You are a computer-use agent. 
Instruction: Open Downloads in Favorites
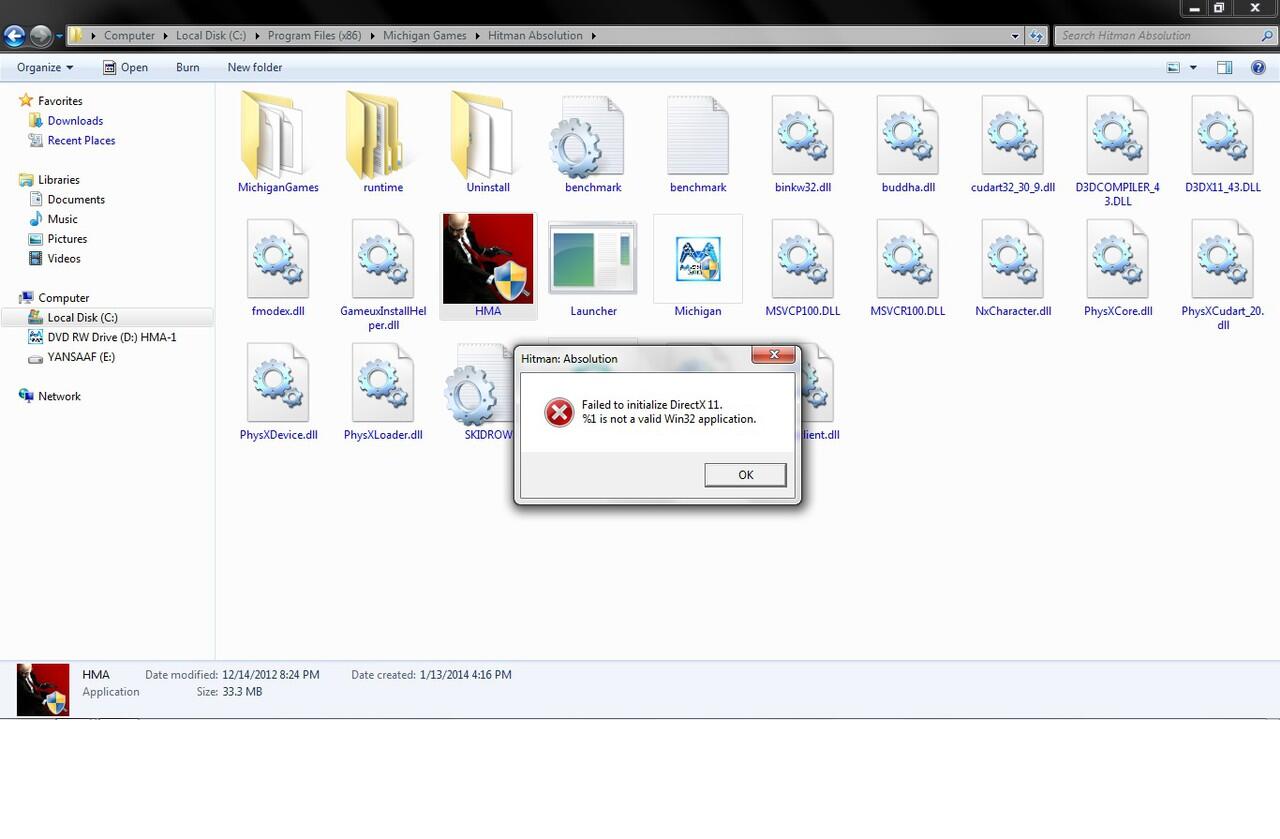[75, 121]
